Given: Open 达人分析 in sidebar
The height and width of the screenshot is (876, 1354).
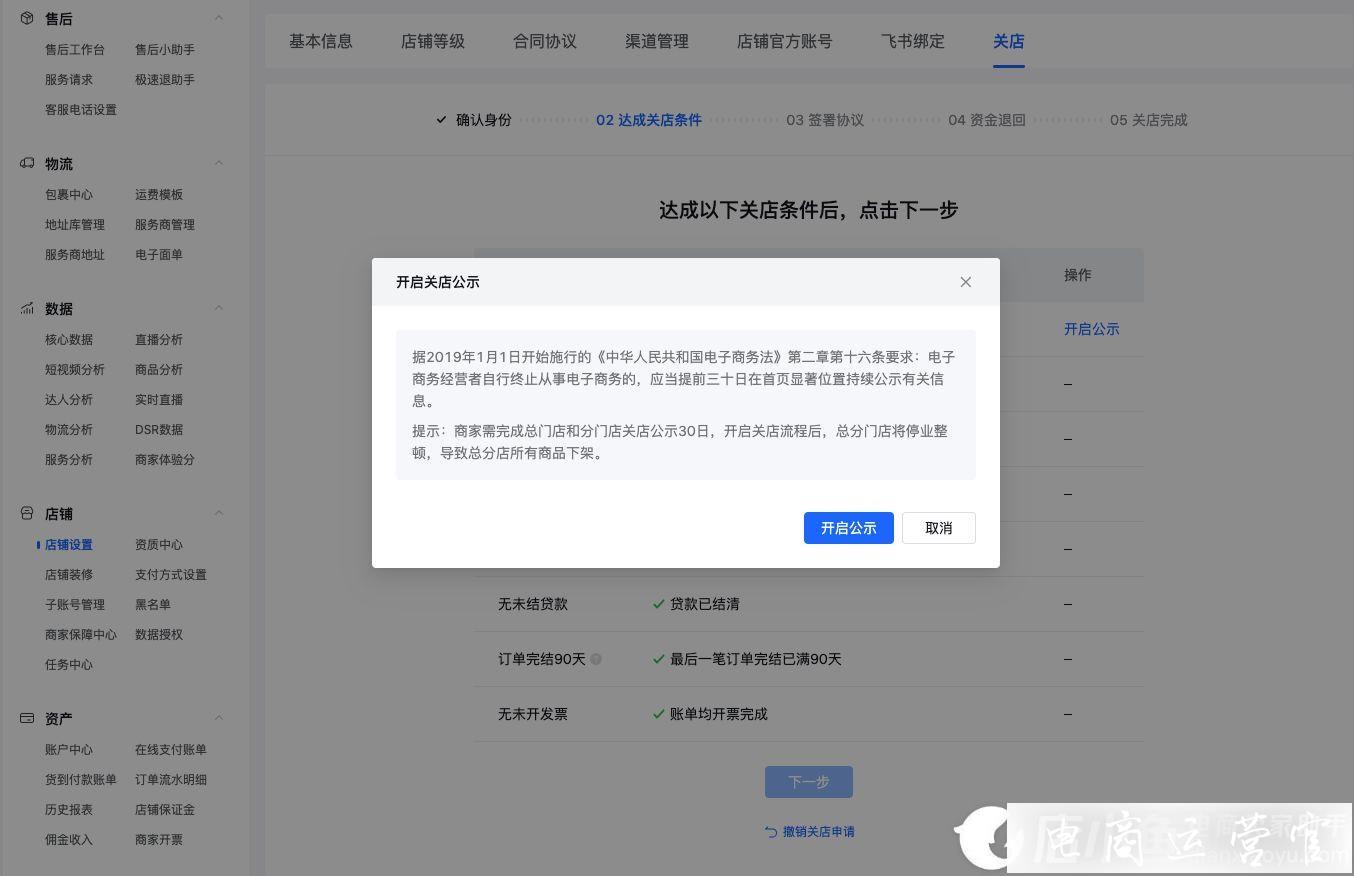Looking at the screenshot, I should [69, 399].
